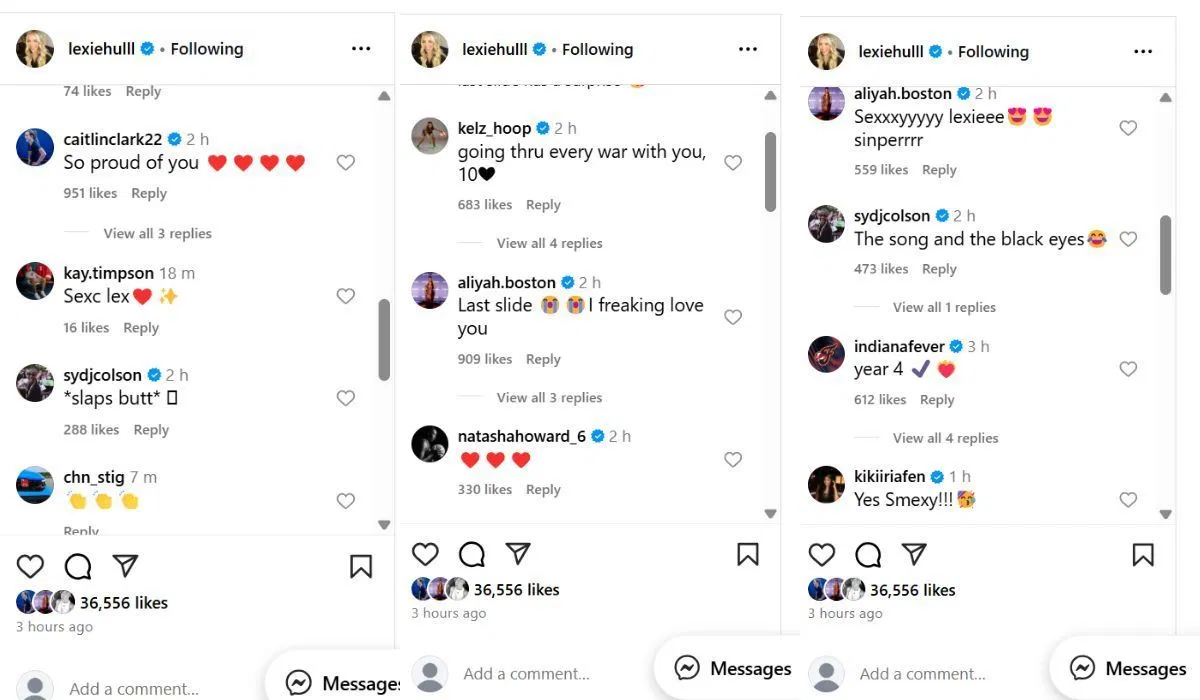Image resolution: width=1200 pixels, height=700 pixels.
Task: Expand "View all 4 replies" under kelz_hoop's comment
Action: (x=549, y=243)
